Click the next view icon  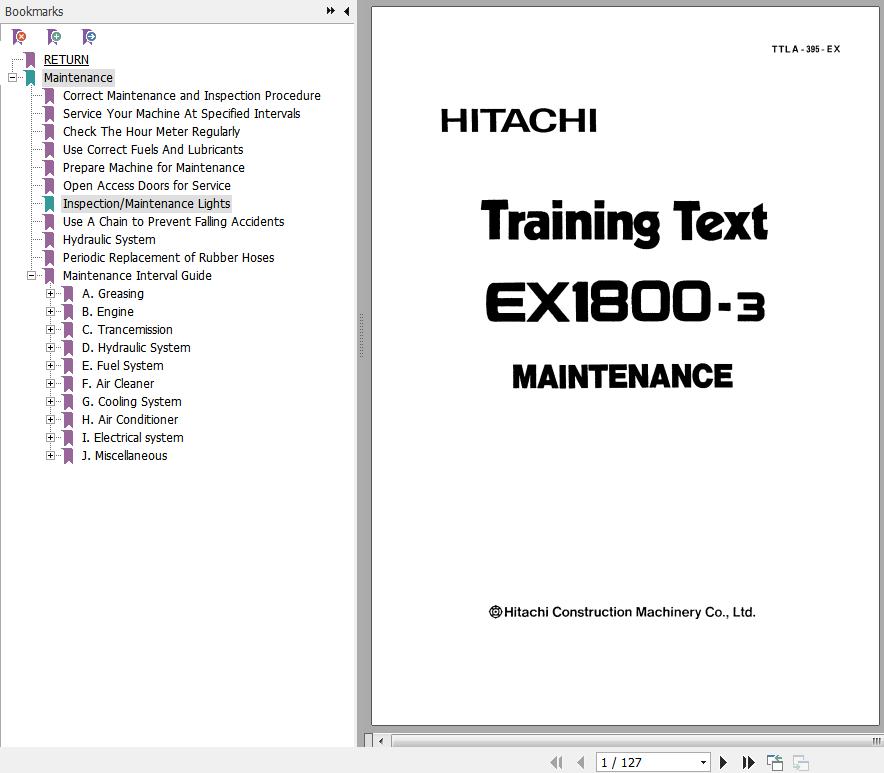pyautogui.click(x=801, y=762)
